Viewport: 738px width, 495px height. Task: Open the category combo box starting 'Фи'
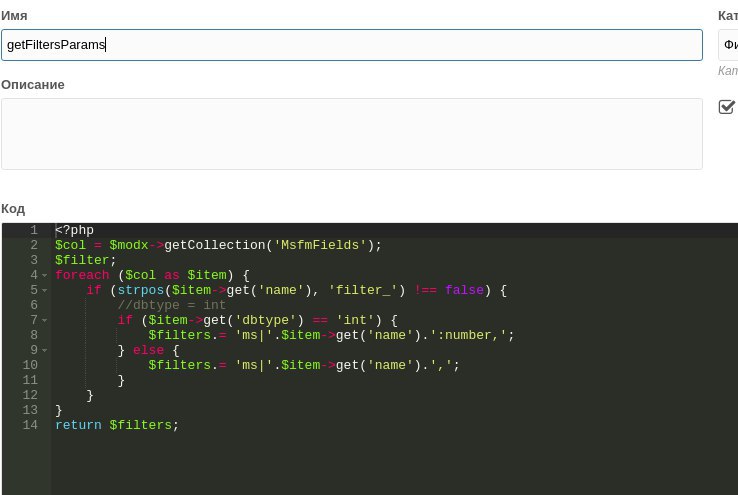[728, 45]
